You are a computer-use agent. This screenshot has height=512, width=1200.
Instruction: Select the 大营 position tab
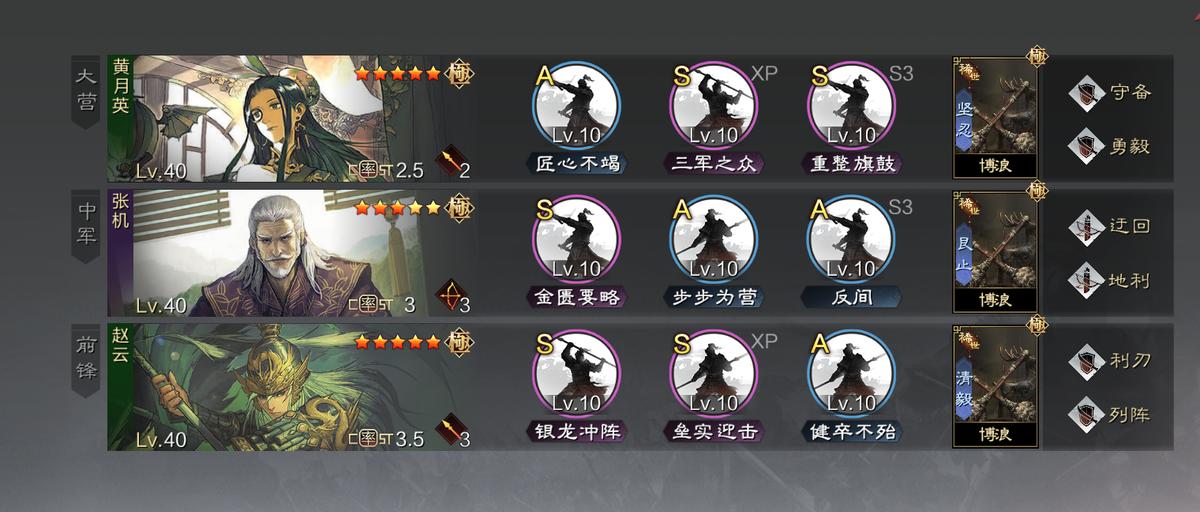[87, 91]
